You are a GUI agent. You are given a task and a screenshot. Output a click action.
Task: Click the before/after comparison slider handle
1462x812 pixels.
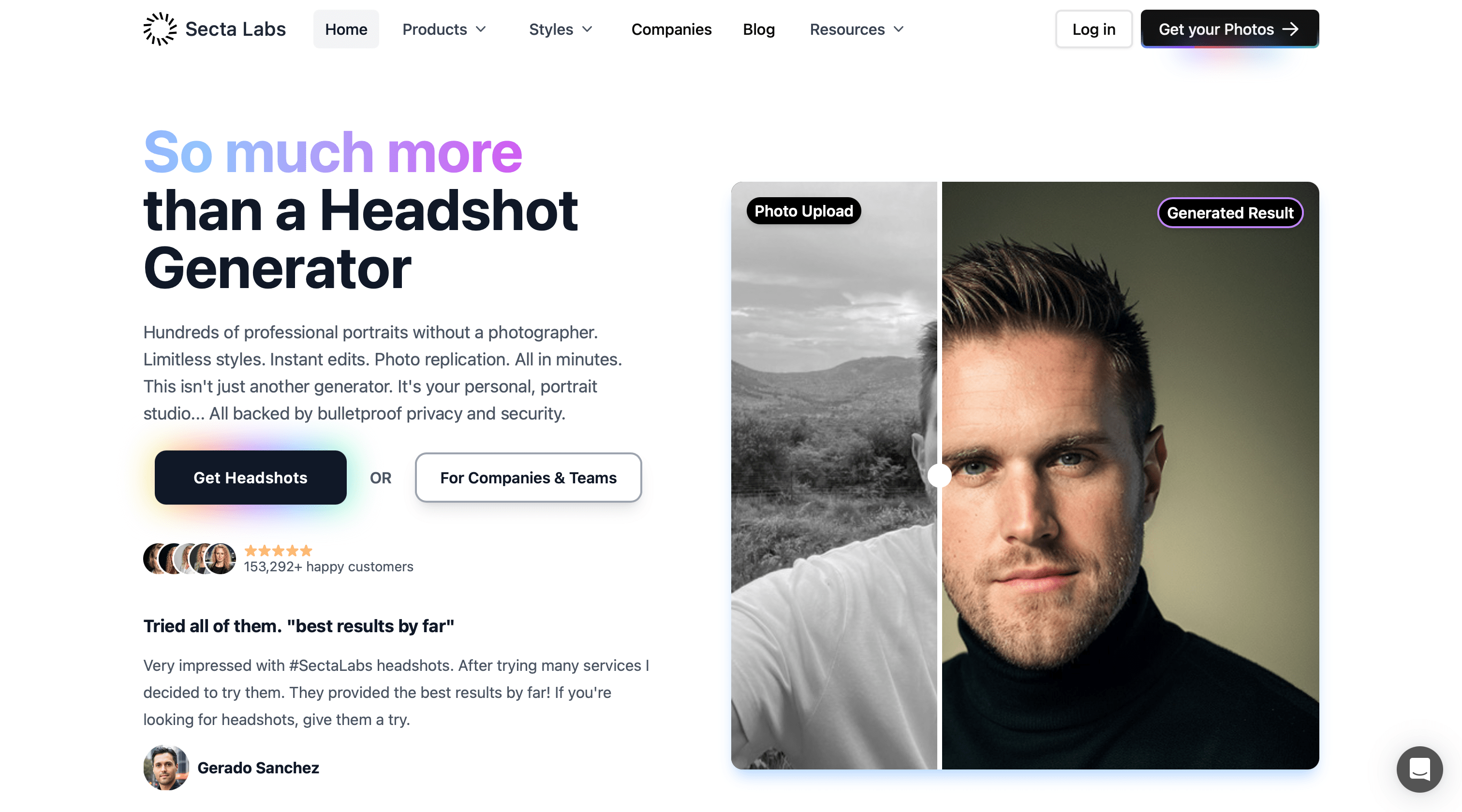pos(939,475)
